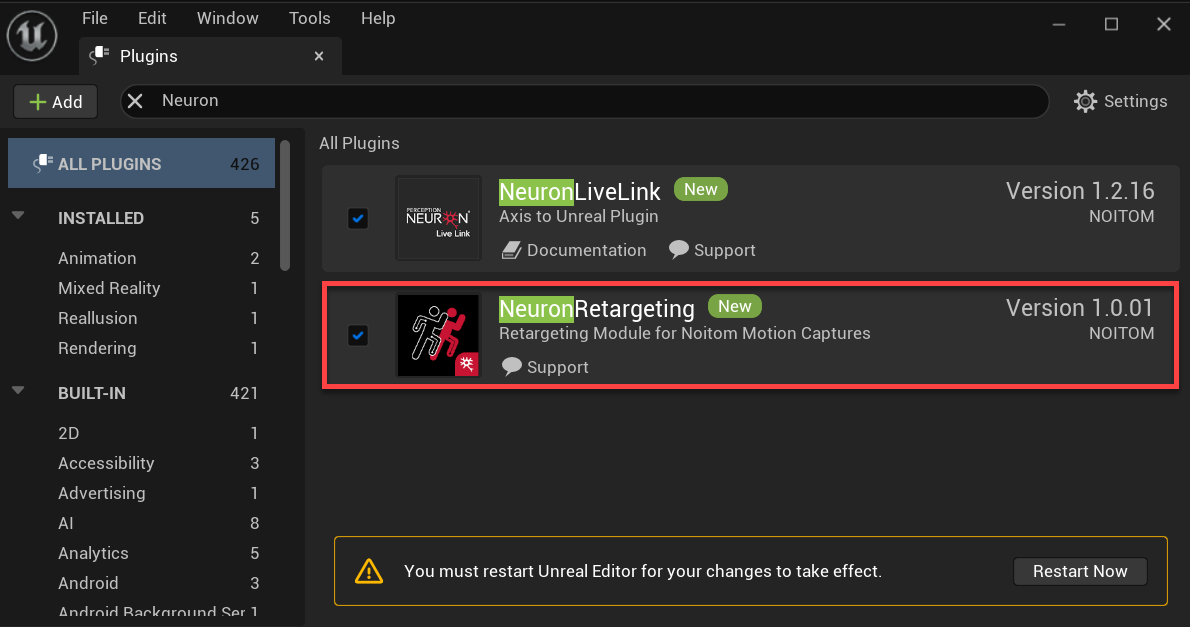Select the Android category
The height and width of the screenshot is (627, 1190).
click(x=88, y=583)
